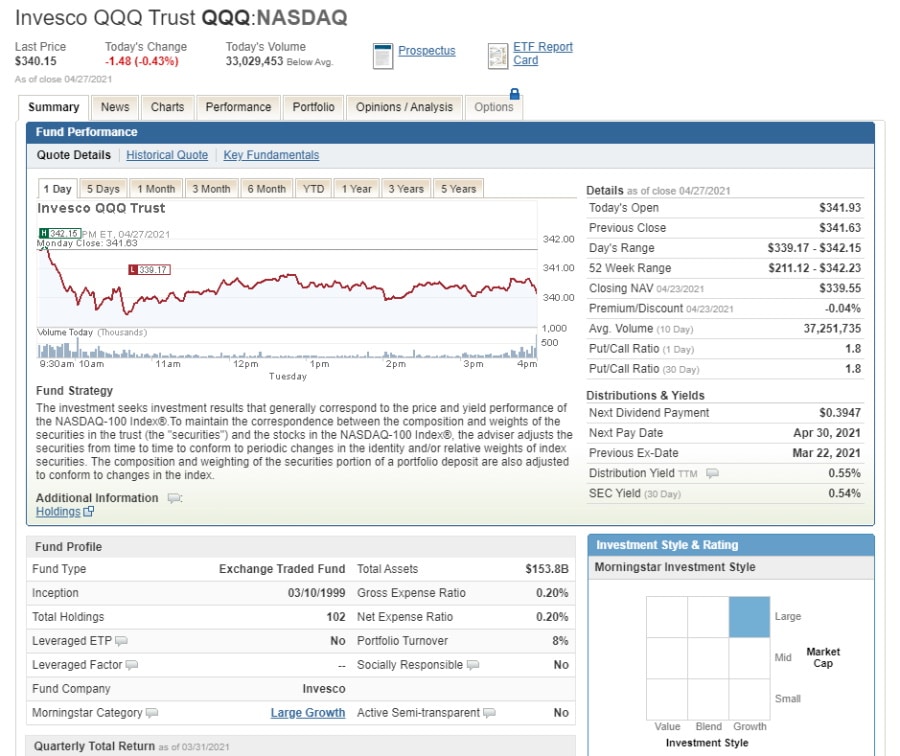Click the Total Holdings value 102
900x756 pixels.
point(336,617)
